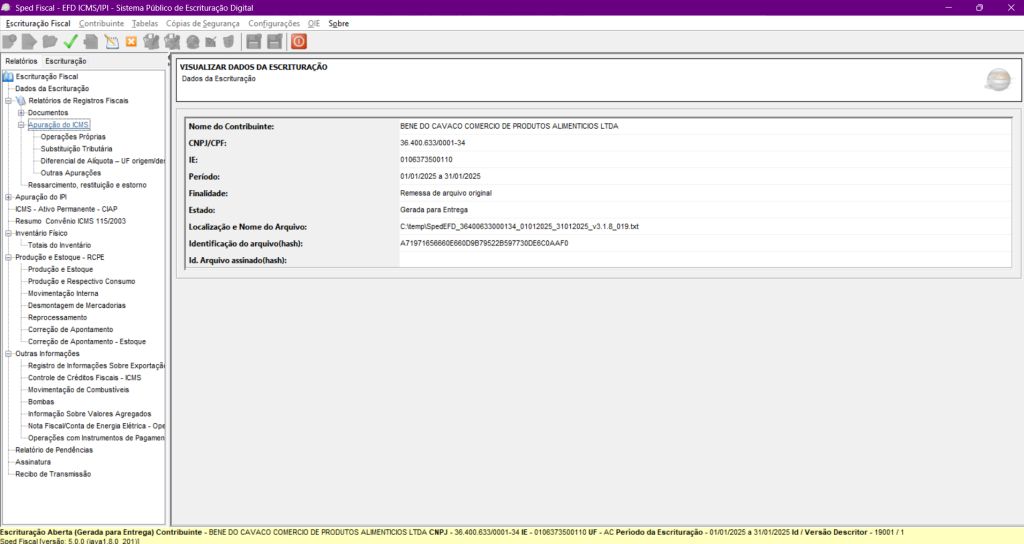
Task: Select the Apuração do ICMS tree item
Action: point(58,125)
